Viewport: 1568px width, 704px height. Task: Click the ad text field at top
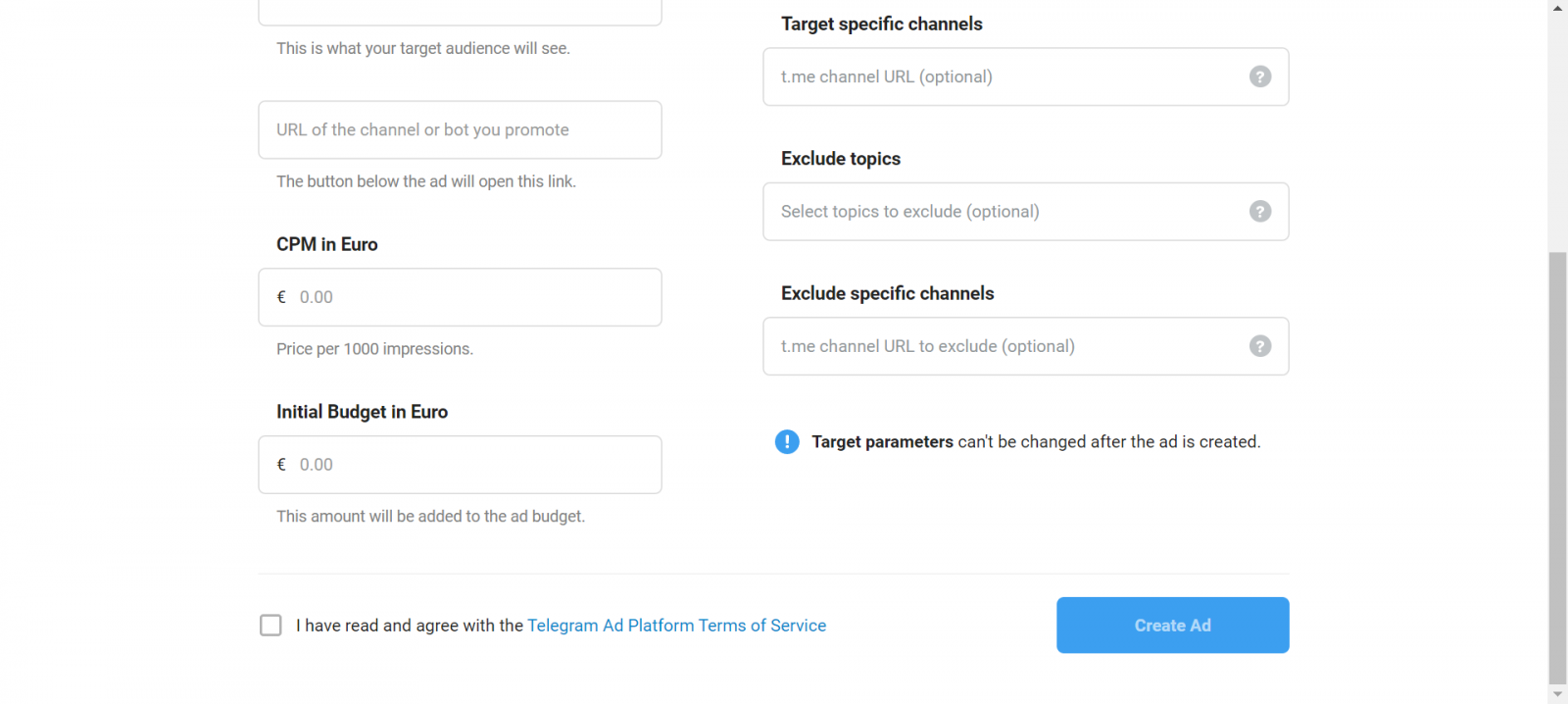point(460,12)
